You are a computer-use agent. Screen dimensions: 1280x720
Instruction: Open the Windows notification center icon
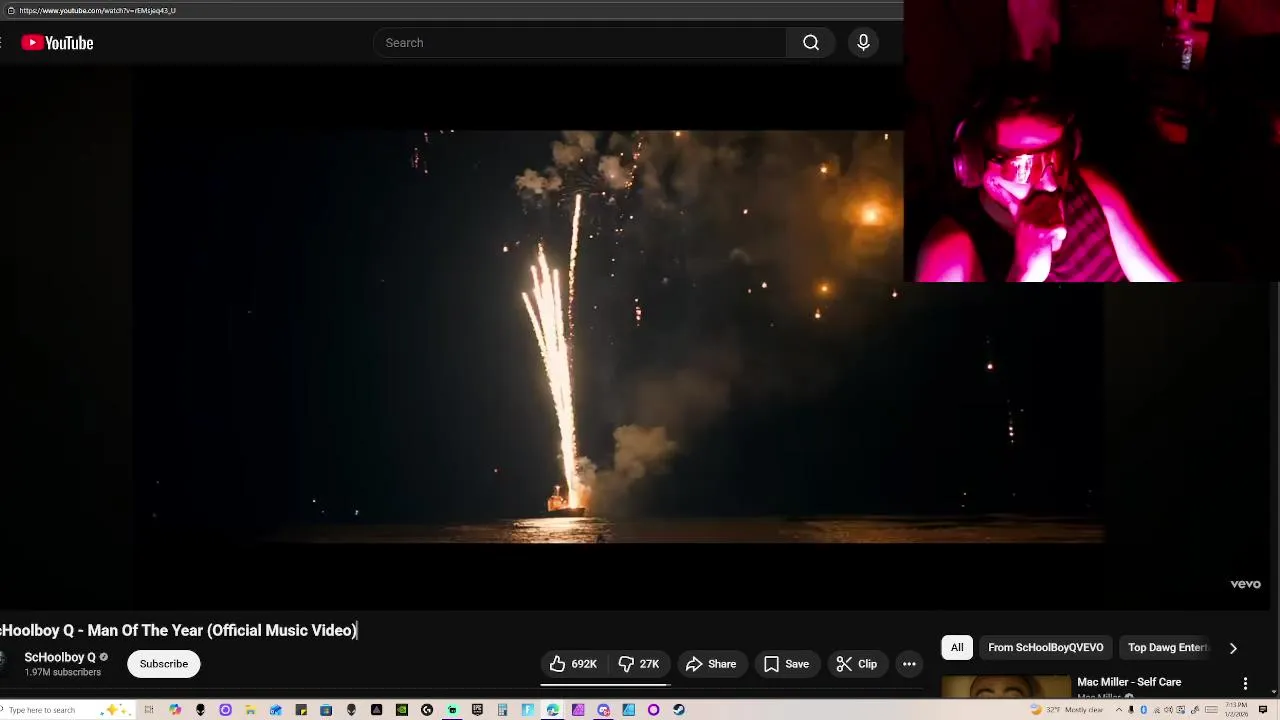tap(1263, 710)
